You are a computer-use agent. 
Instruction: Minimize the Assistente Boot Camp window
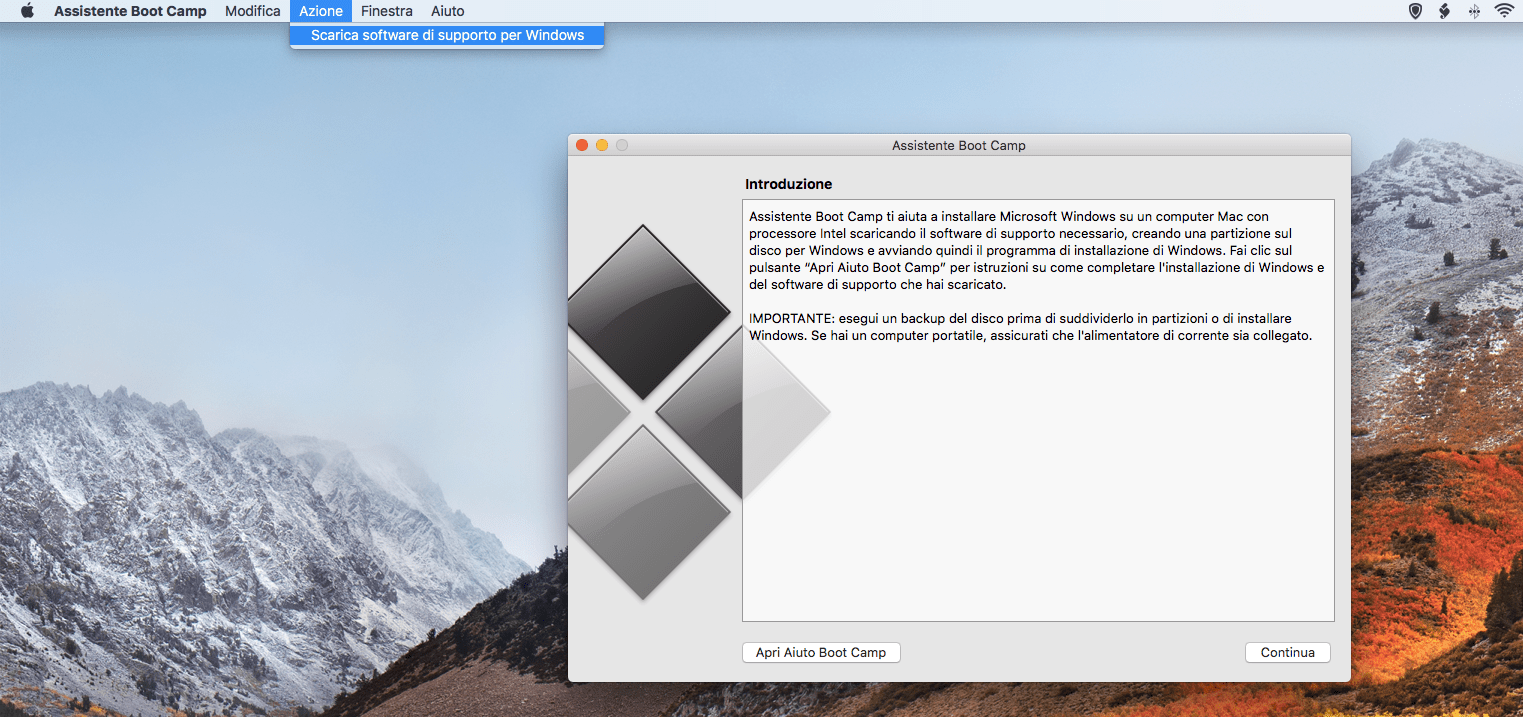click(602, 145)
